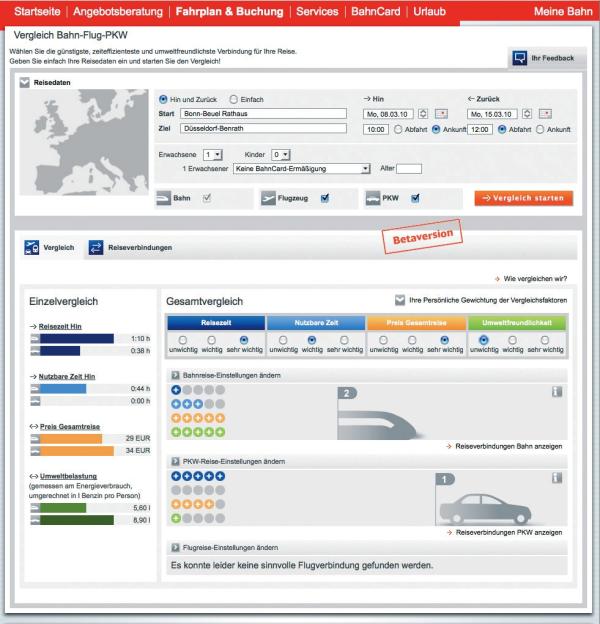Select the Einfach trip option

coord(234,99)
